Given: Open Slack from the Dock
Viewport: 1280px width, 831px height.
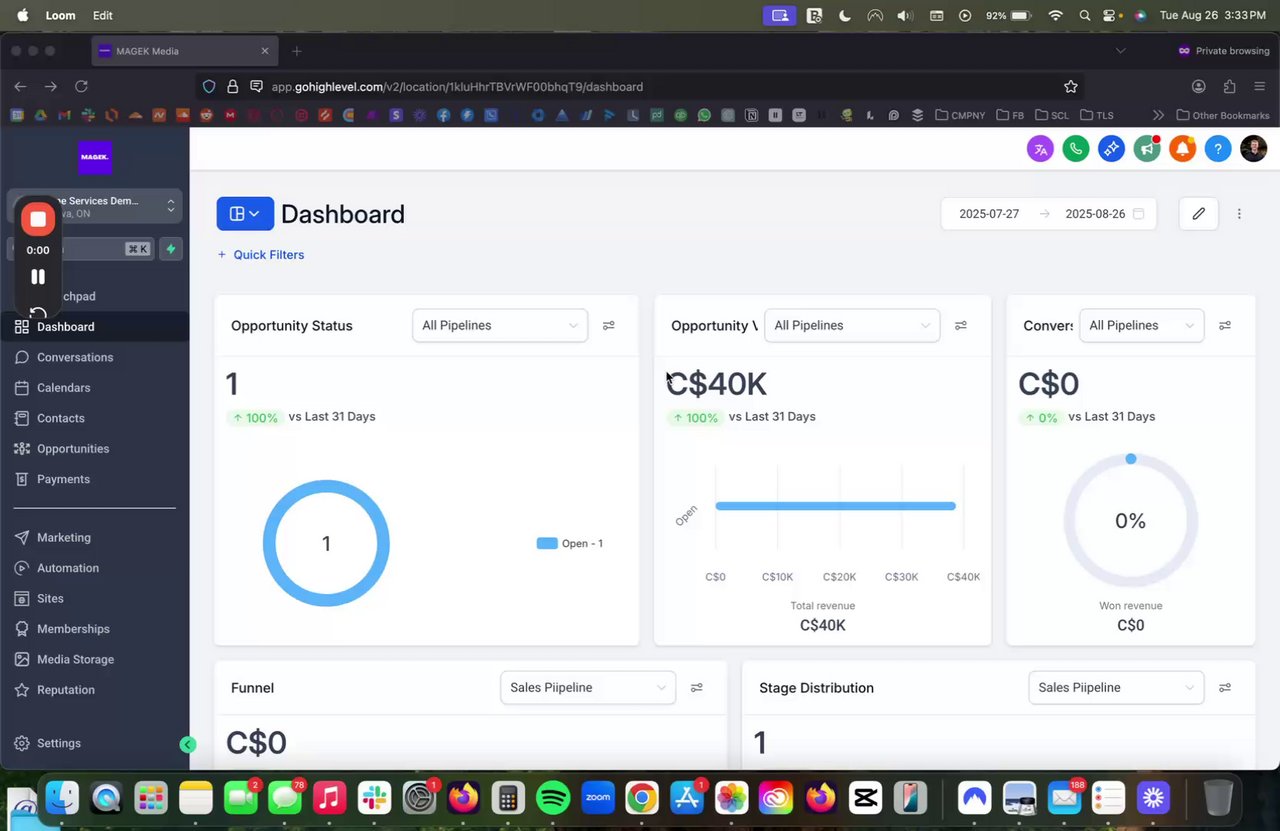Looking at the screenshot, I should pos(374,797).
